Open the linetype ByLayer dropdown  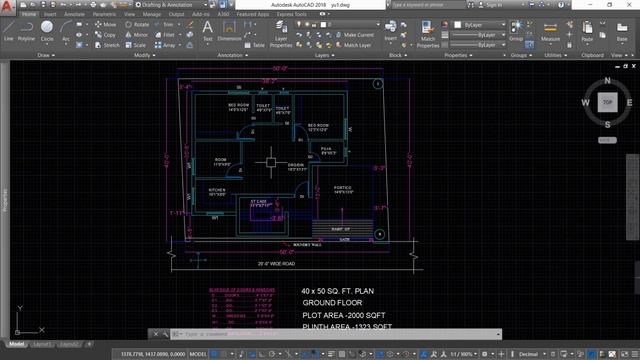pyautogui.click(x=478, y=45)
